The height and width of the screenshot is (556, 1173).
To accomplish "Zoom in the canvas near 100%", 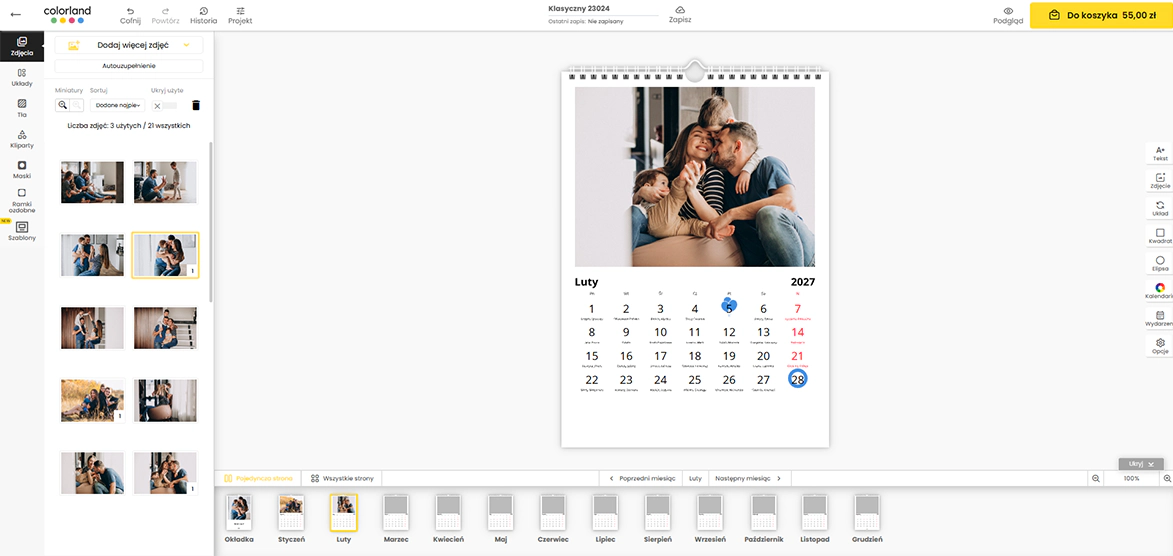I will pos(1166,477).
